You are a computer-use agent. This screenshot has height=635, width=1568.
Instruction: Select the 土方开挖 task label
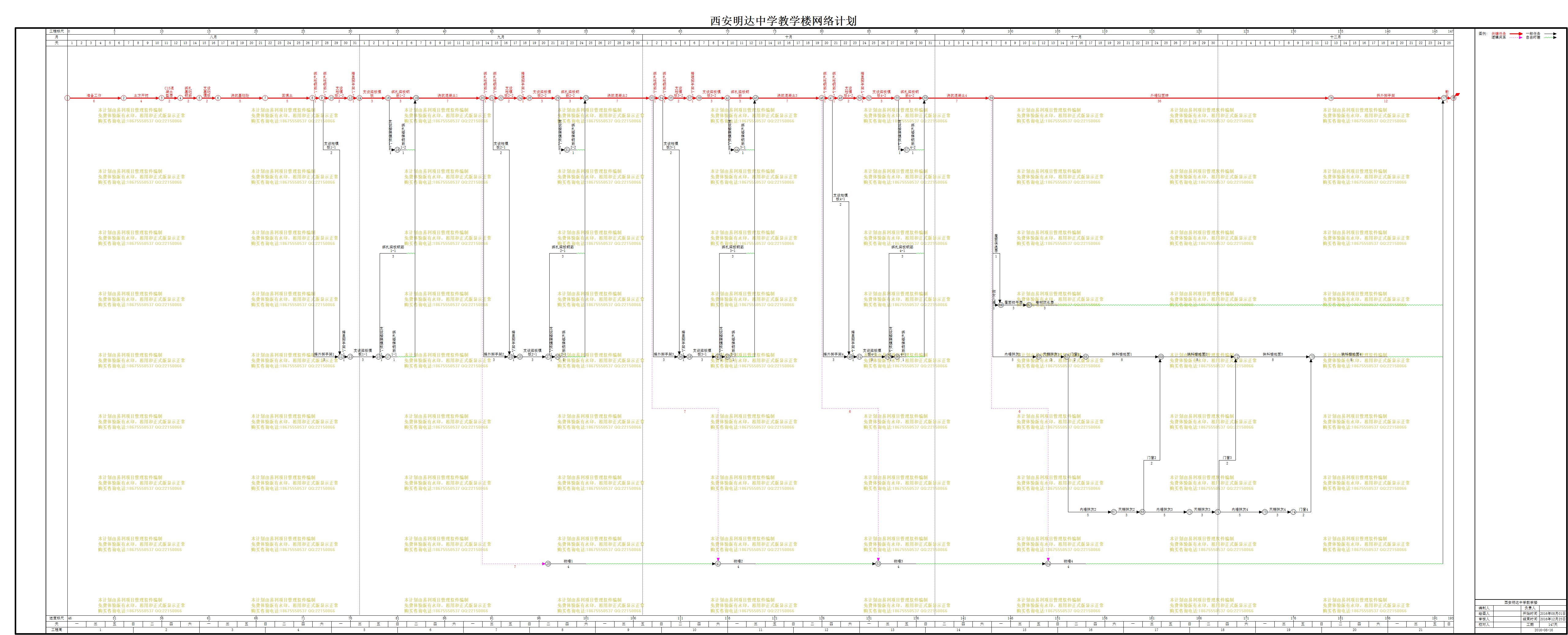(x=141, y=96)
